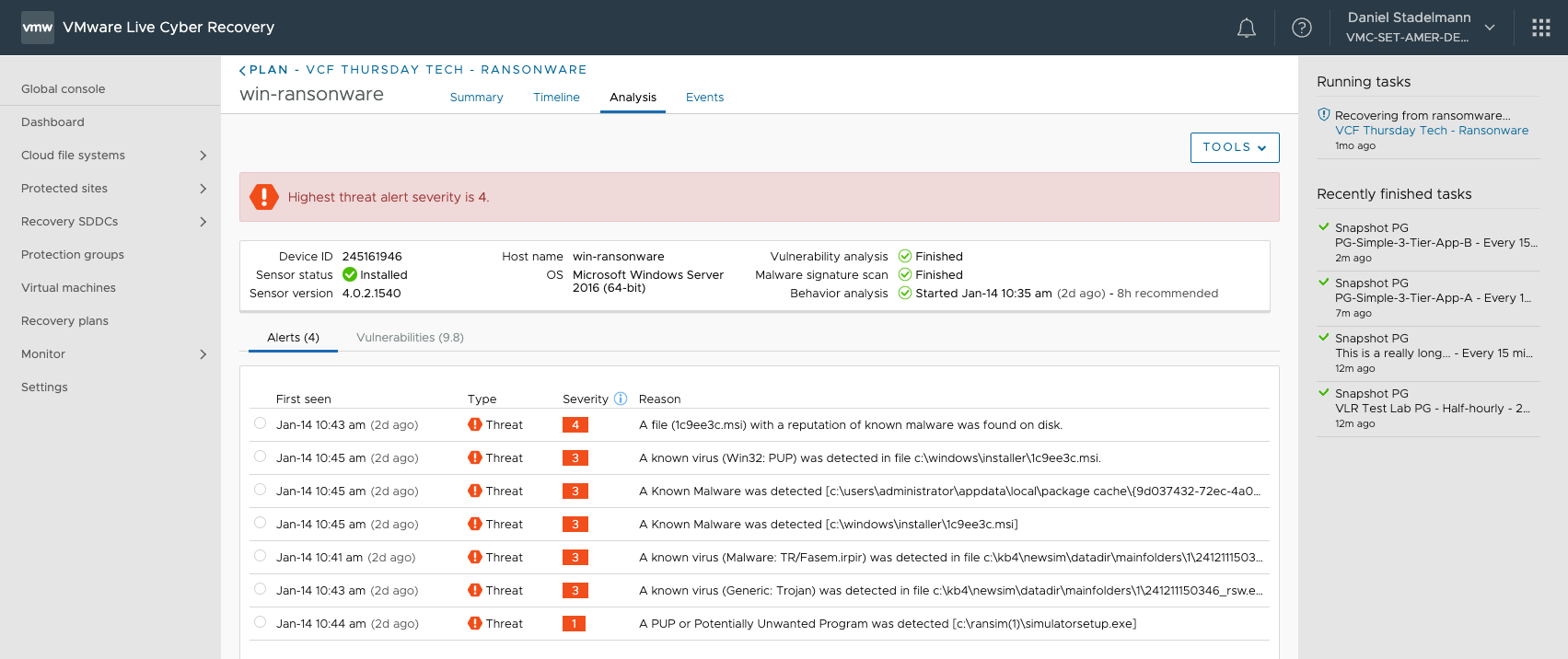This screenshot has width=1568, height=659.
Task: Click the VMware vmw logo
Action: (x=38, y=28)
